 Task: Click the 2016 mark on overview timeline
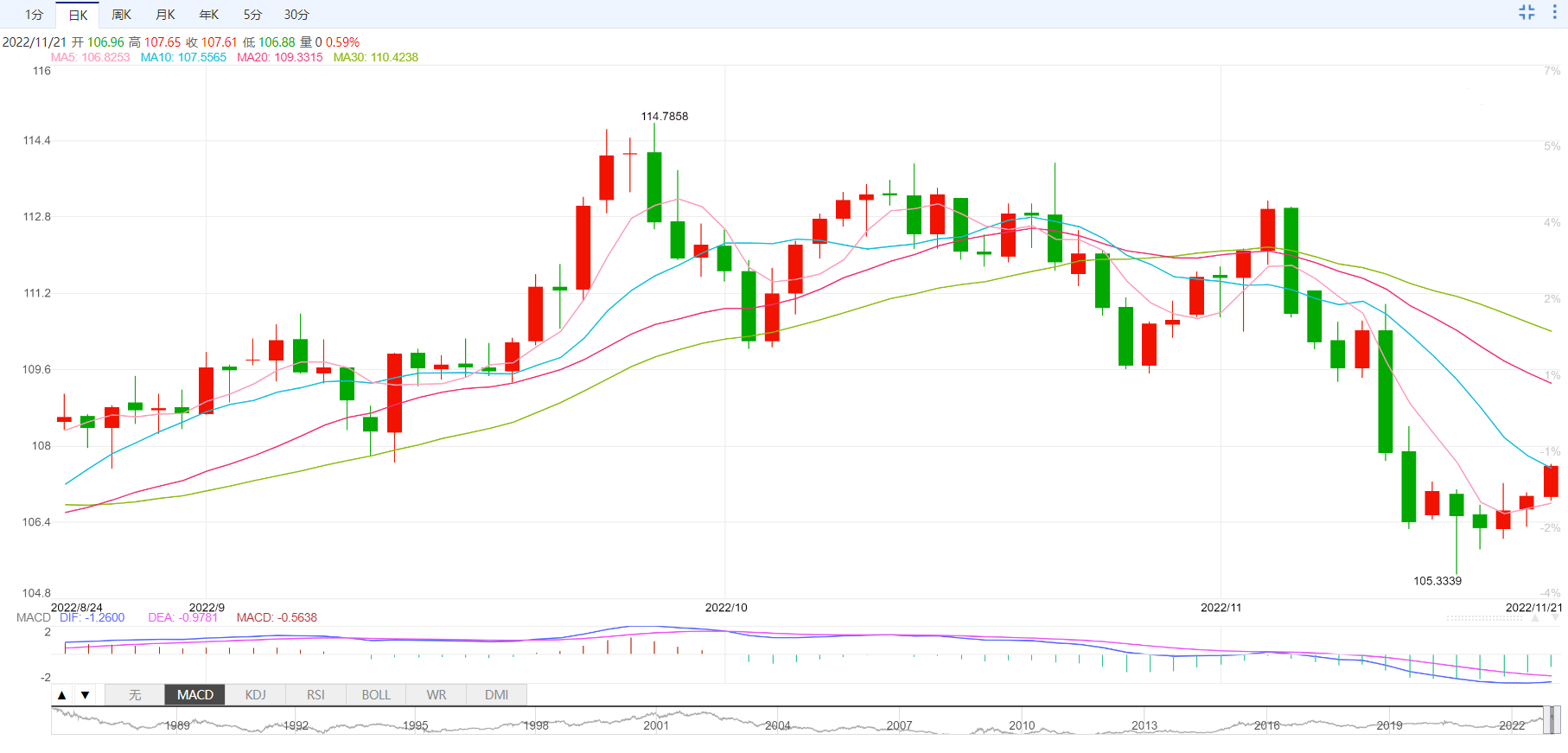point(1267,725)
